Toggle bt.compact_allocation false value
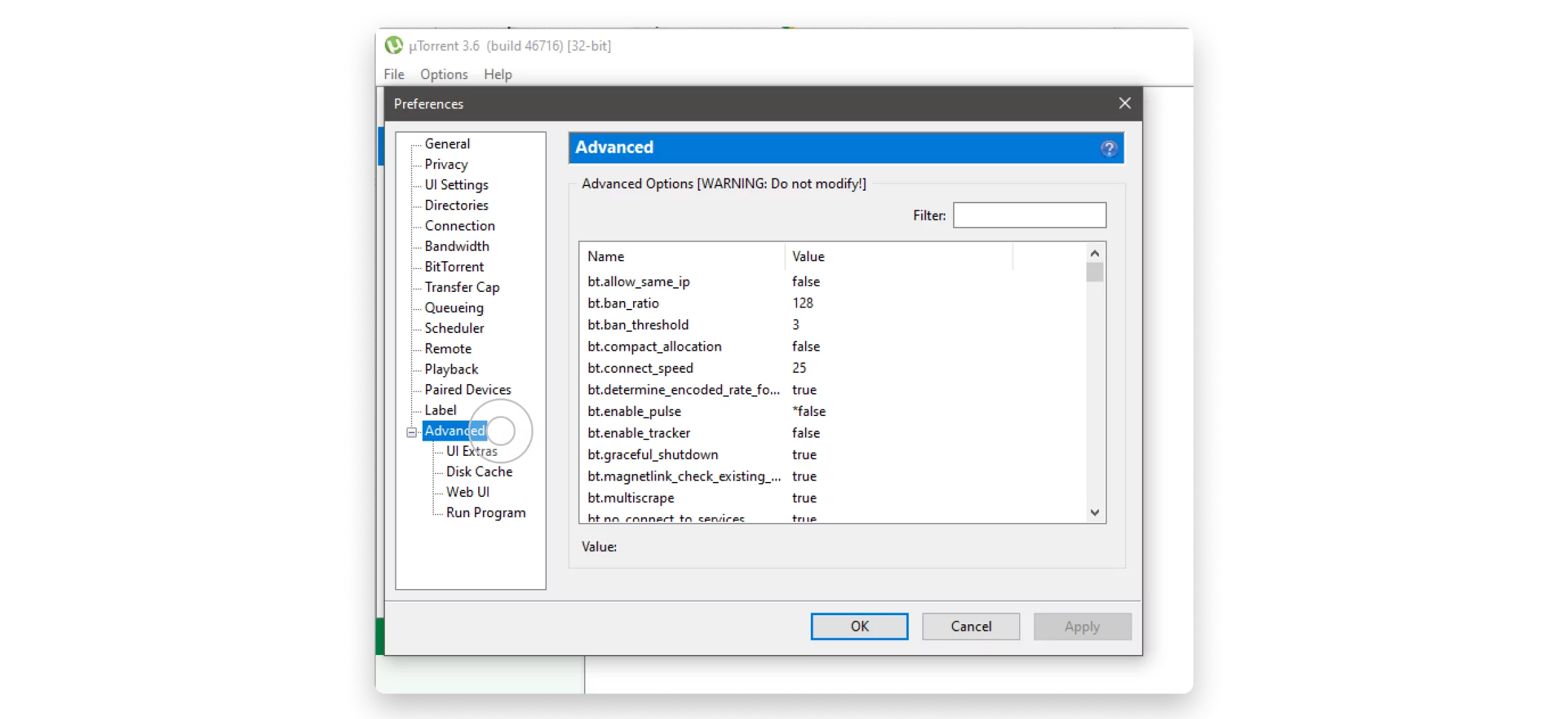Screen dimensions: 1568x719 805,346
